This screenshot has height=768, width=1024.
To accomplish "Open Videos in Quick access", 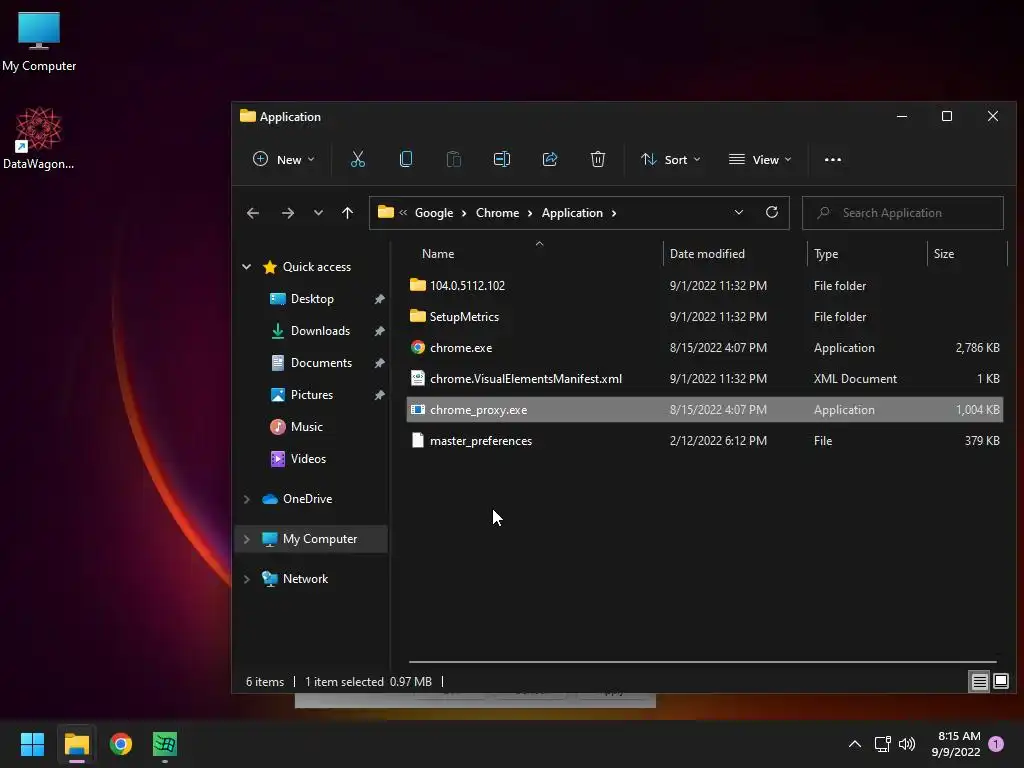I will tap(308, 459).
